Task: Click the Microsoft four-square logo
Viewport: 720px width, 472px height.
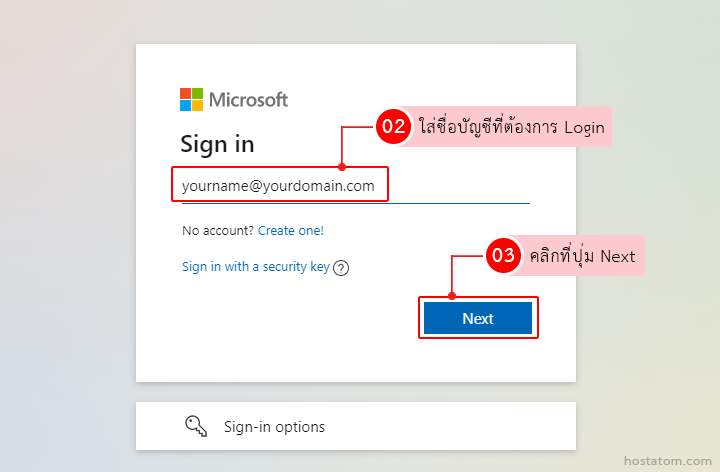Action: tap(191, 99)
